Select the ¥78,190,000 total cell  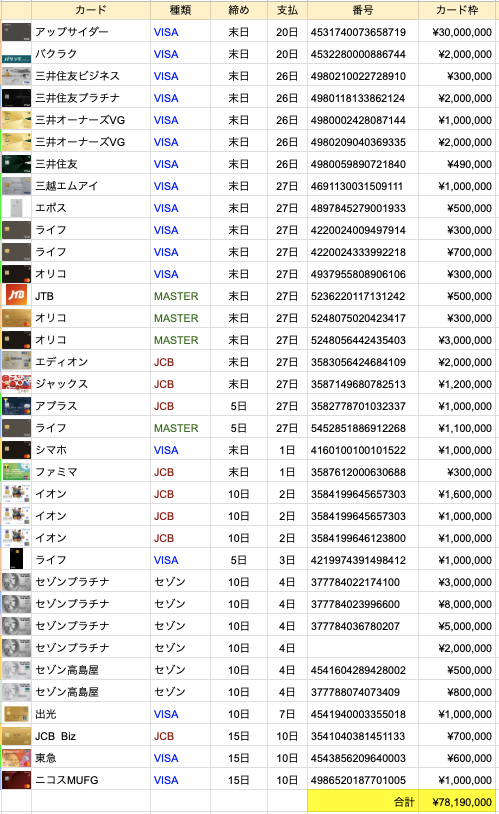457,802
